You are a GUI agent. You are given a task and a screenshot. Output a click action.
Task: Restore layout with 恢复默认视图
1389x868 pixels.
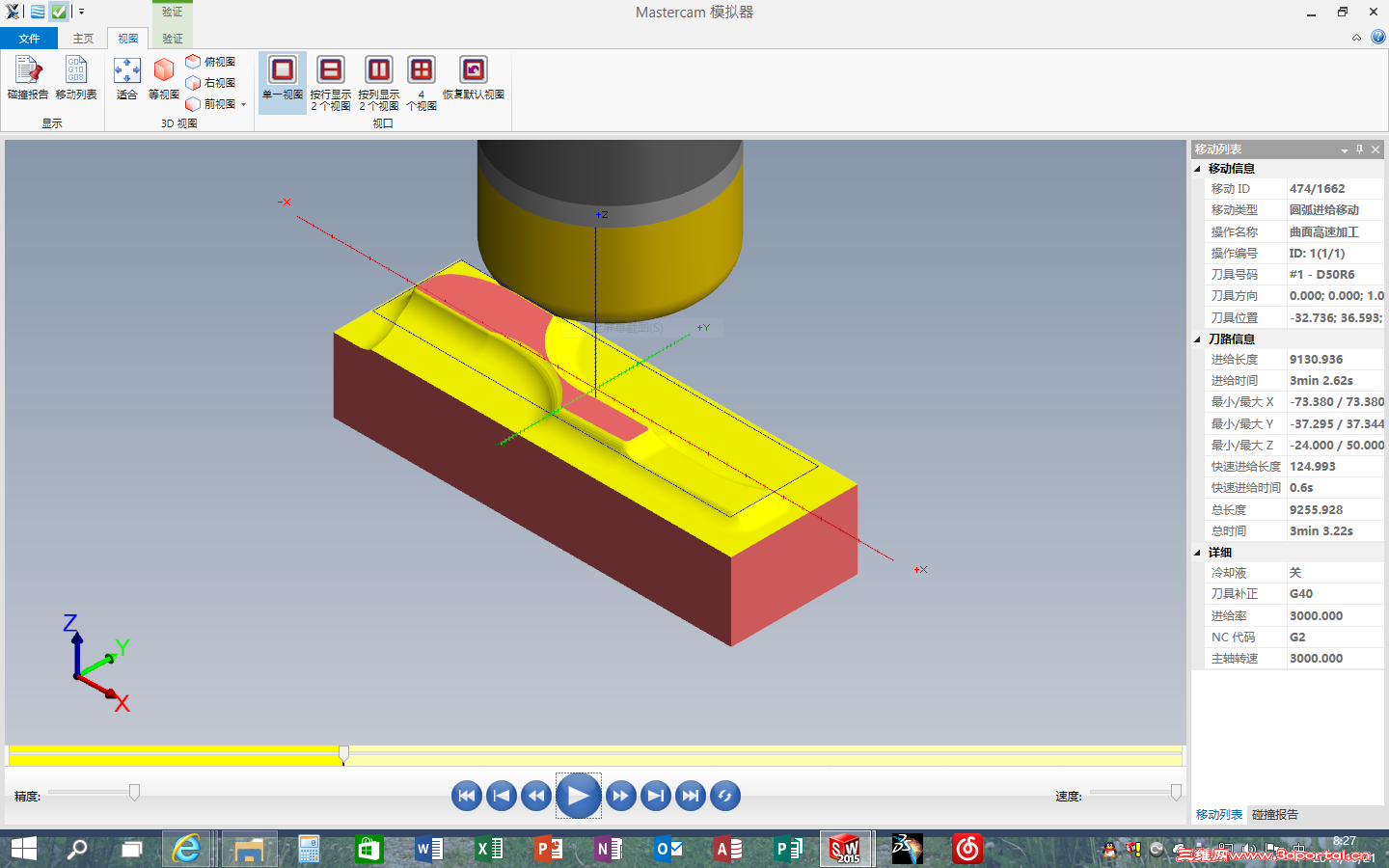[x=474, y=77]
